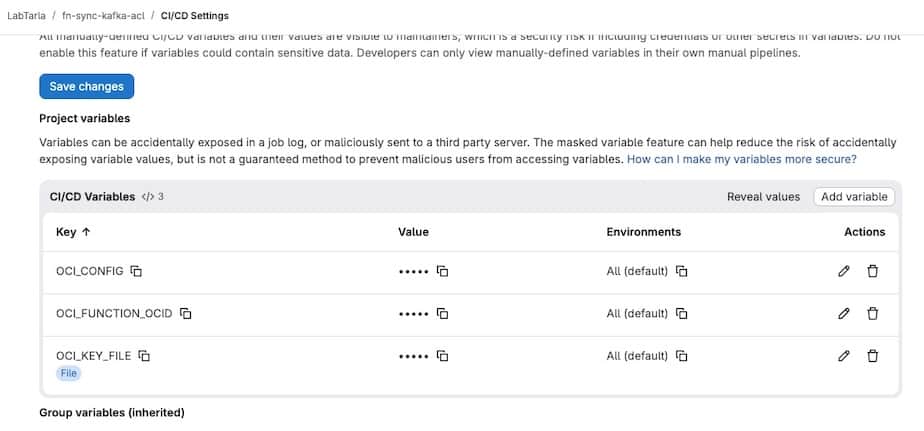Edit the OCI_FUNCTION_OCID variable
Viewport: 924px width, 431px height.
844,314
